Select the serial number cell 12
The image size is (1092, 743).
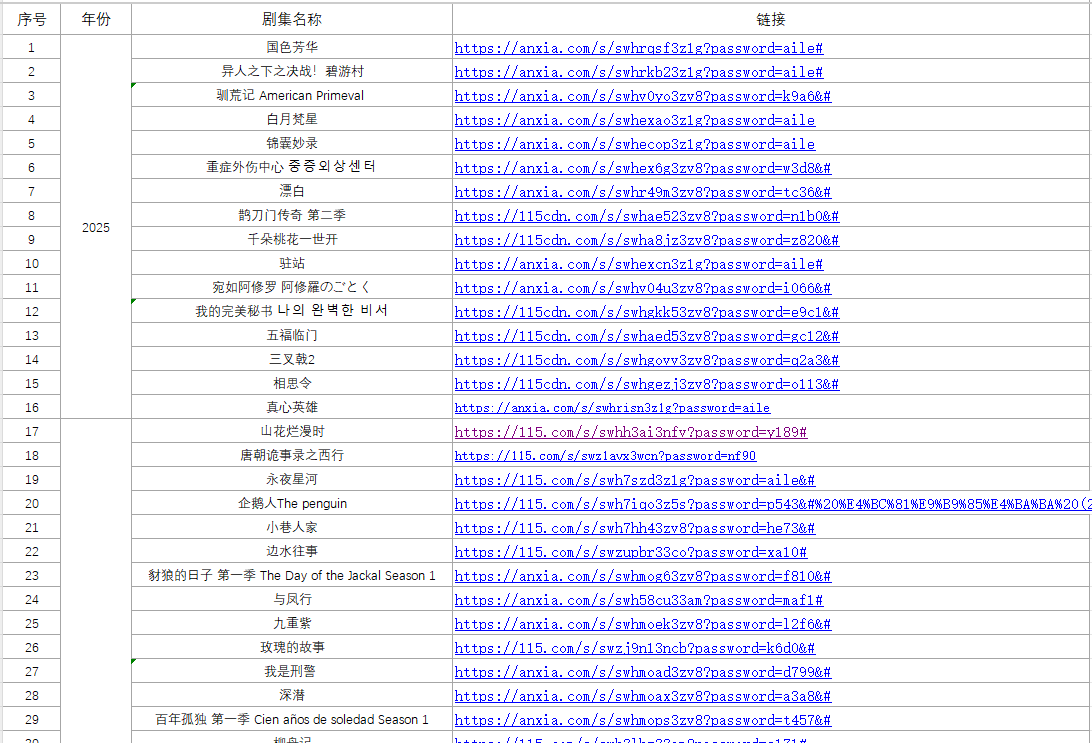coord(31,311)
